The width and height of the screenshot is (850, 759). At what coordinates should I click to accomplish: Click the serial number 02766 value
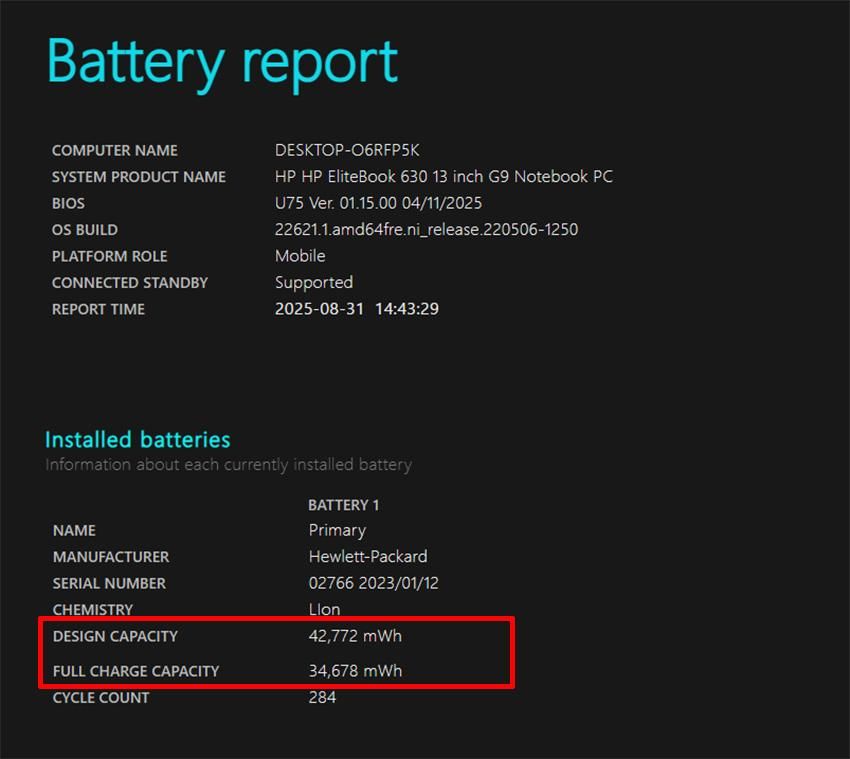point(373,583)
